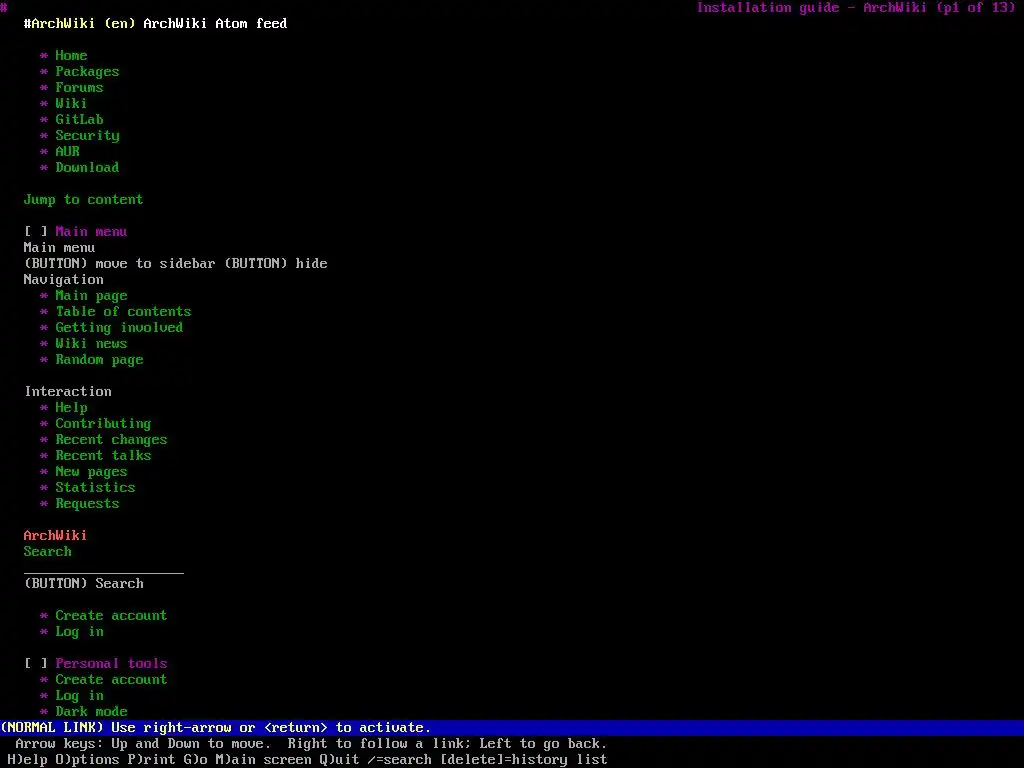
Task: Follow the green Search link
Action: [48, 552]
